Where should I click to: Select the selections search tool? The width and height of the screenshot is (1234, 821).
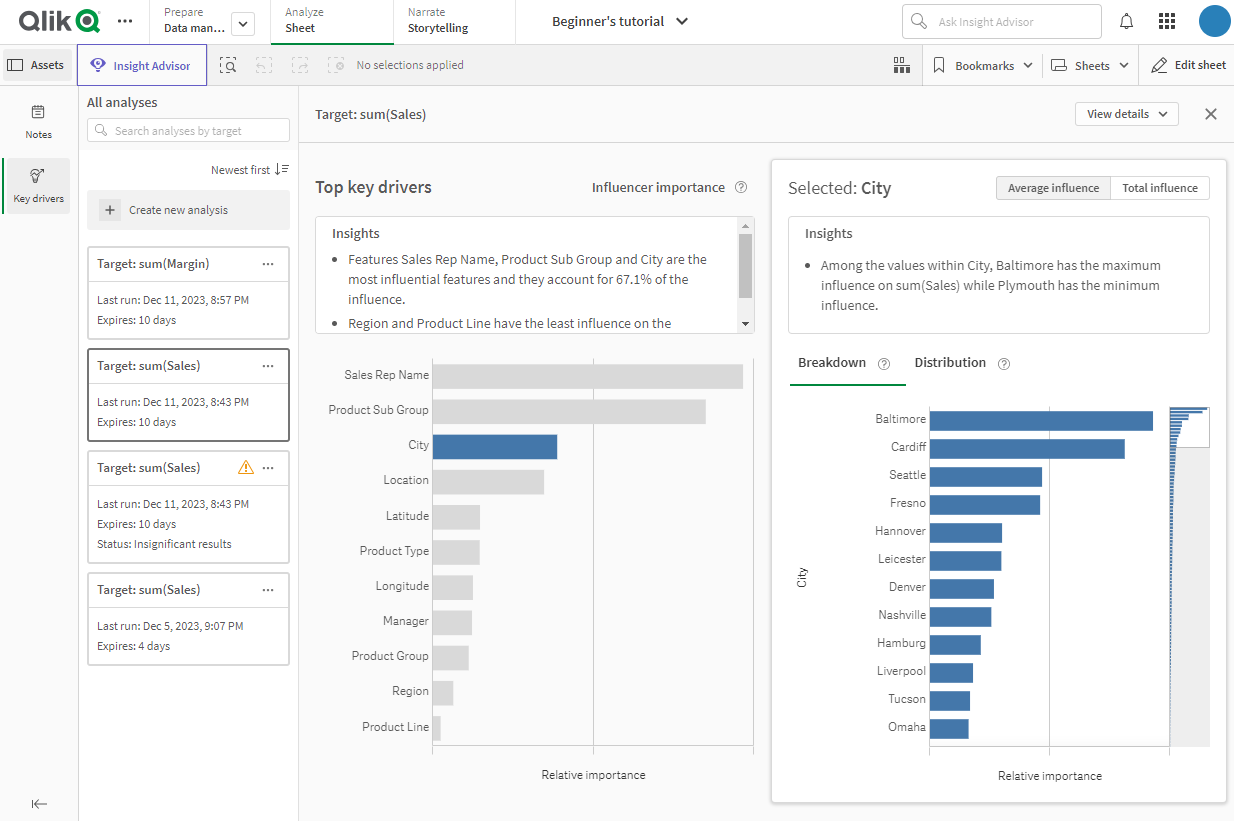228,64
